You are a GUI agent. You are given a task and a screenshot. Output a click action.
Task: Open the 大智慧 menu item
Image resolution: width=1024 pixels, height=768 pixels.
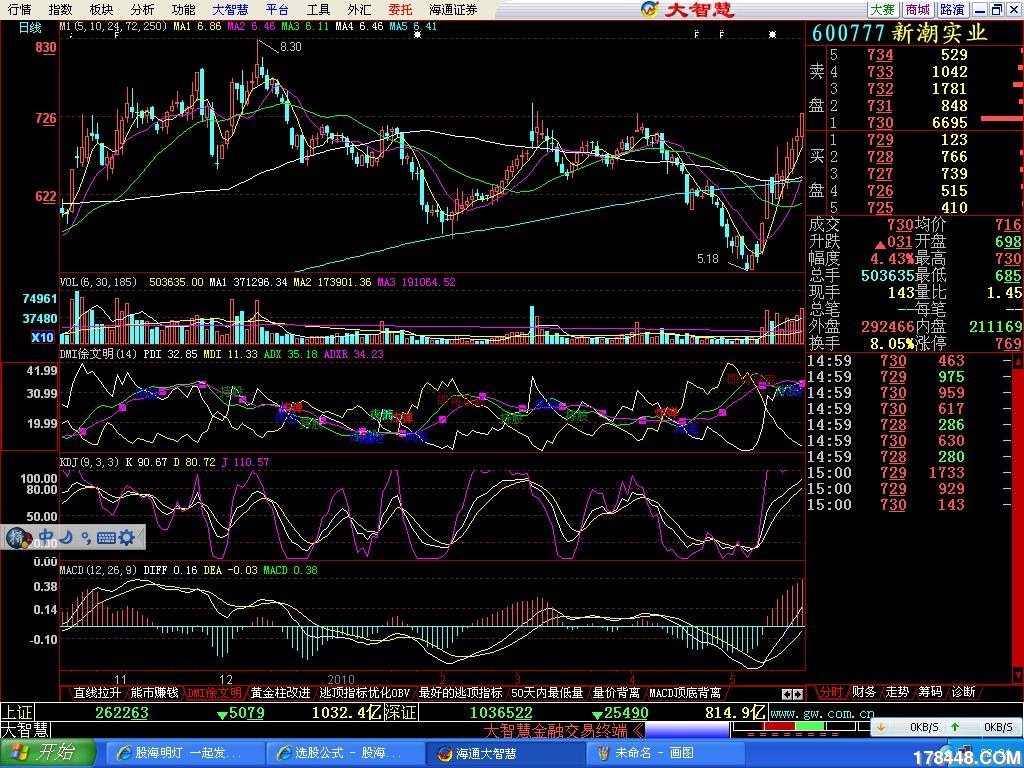click(x=231, y=10)
